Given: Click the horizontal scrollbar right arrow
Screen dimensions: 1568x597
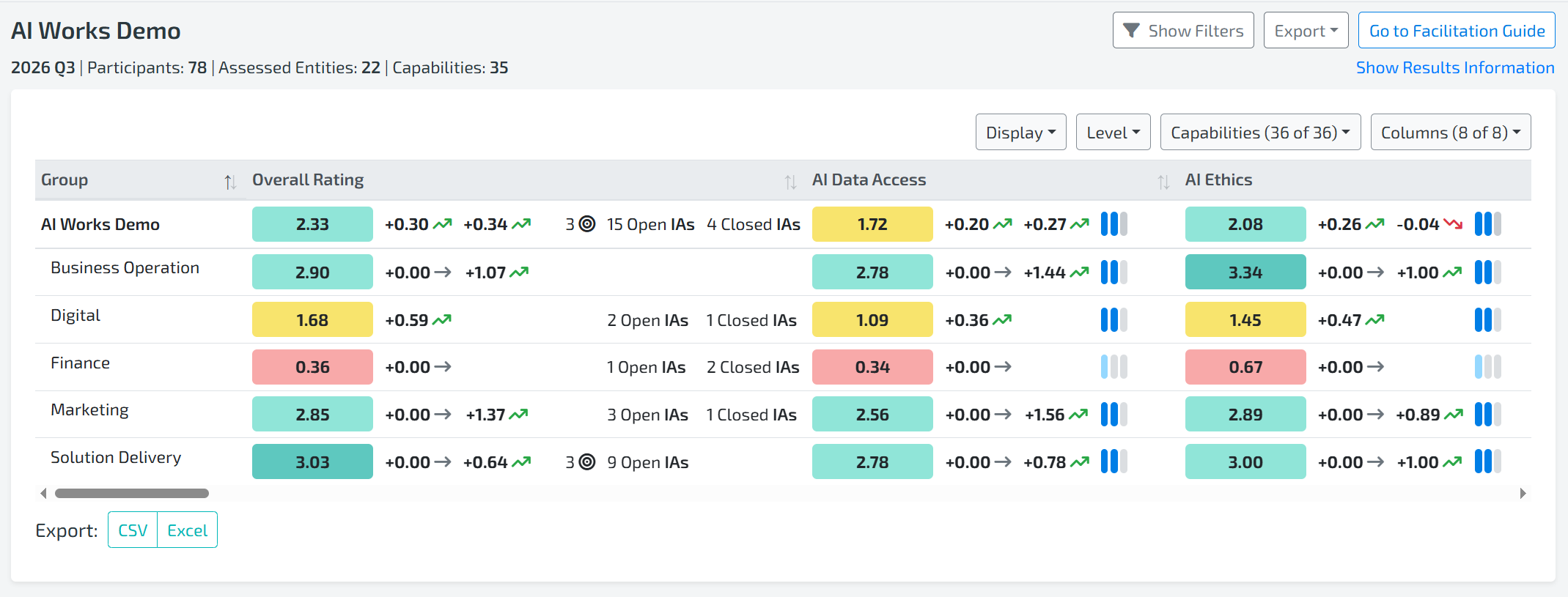Looking at the screenshot, I should [x=1523, y=494].
